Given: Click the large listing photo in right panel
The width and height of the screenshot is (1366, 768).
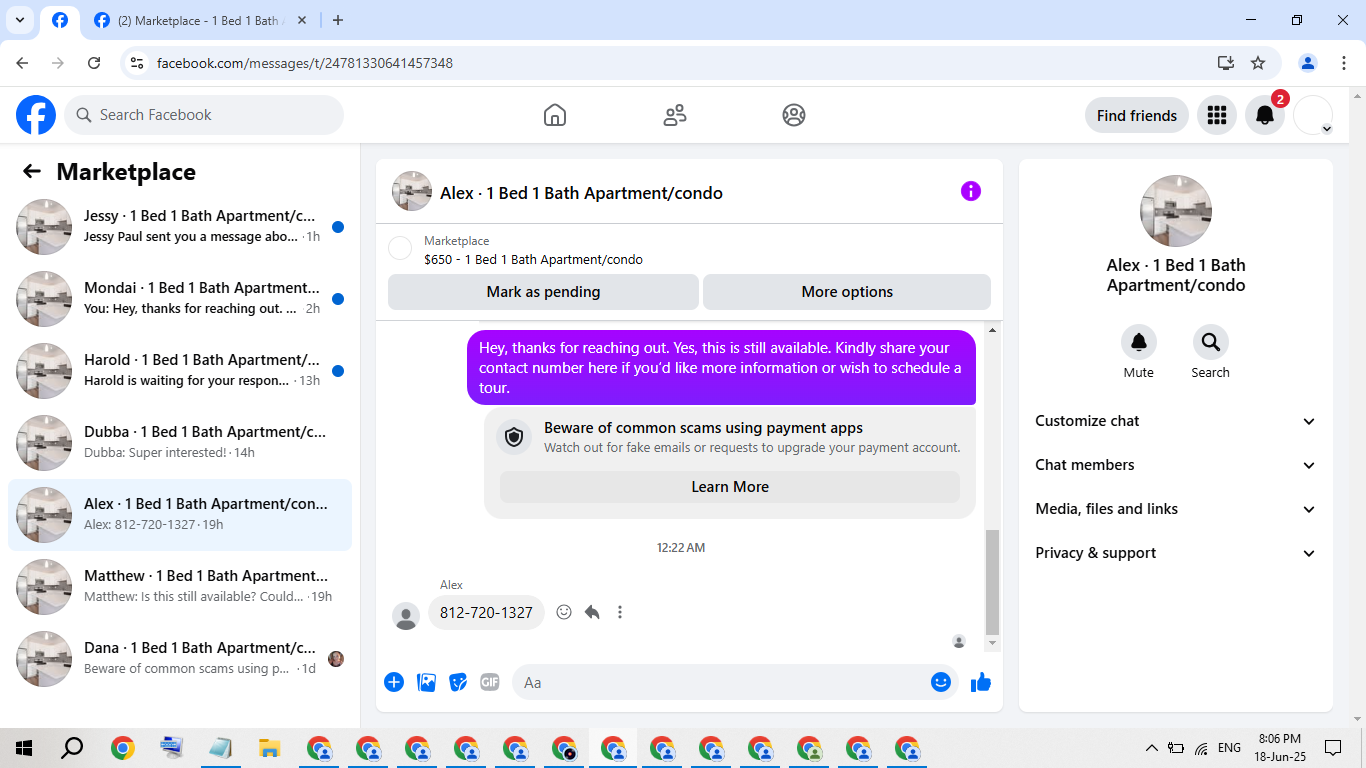Looking at the screenshot, I should pyautogui.click(x=1176, y=211).
